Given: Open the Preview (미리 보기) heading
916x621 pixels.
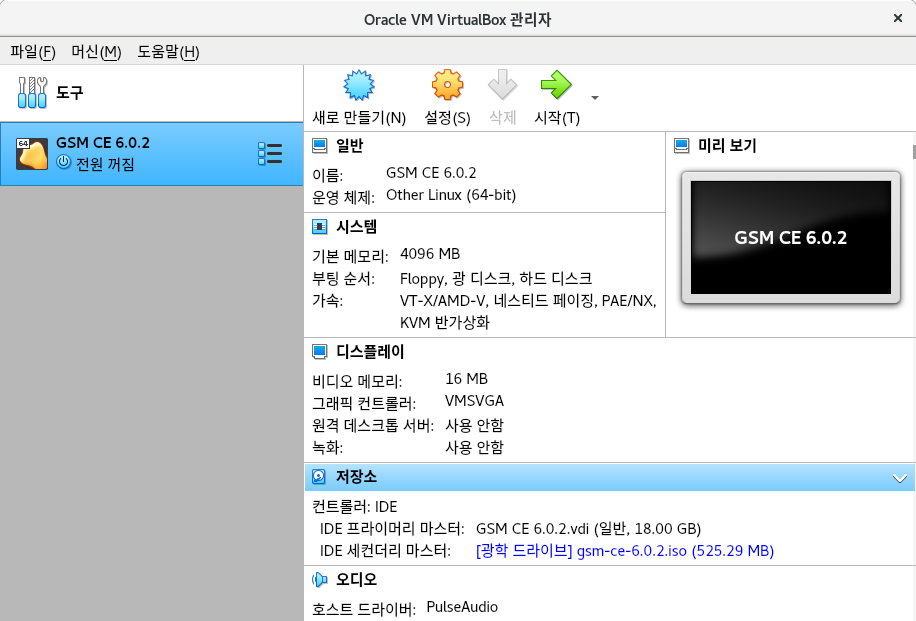Looking at the screenshot, I should click(x=727, y=145).
